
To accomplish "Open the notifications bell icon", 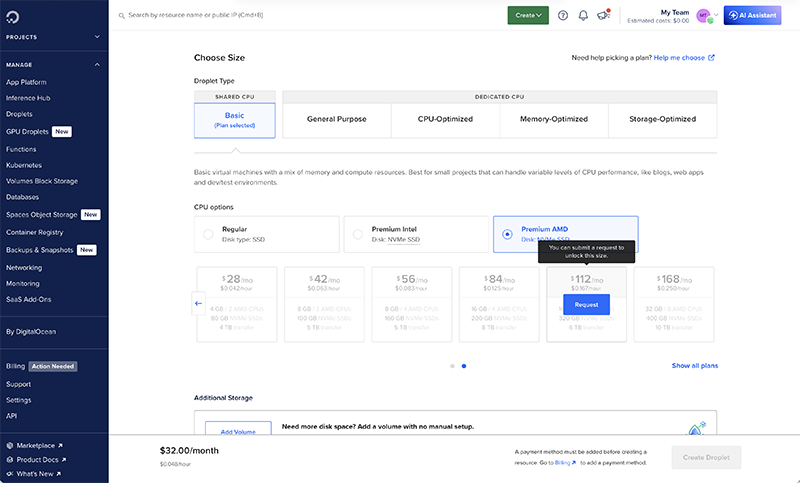I will [x=582, y=15].
